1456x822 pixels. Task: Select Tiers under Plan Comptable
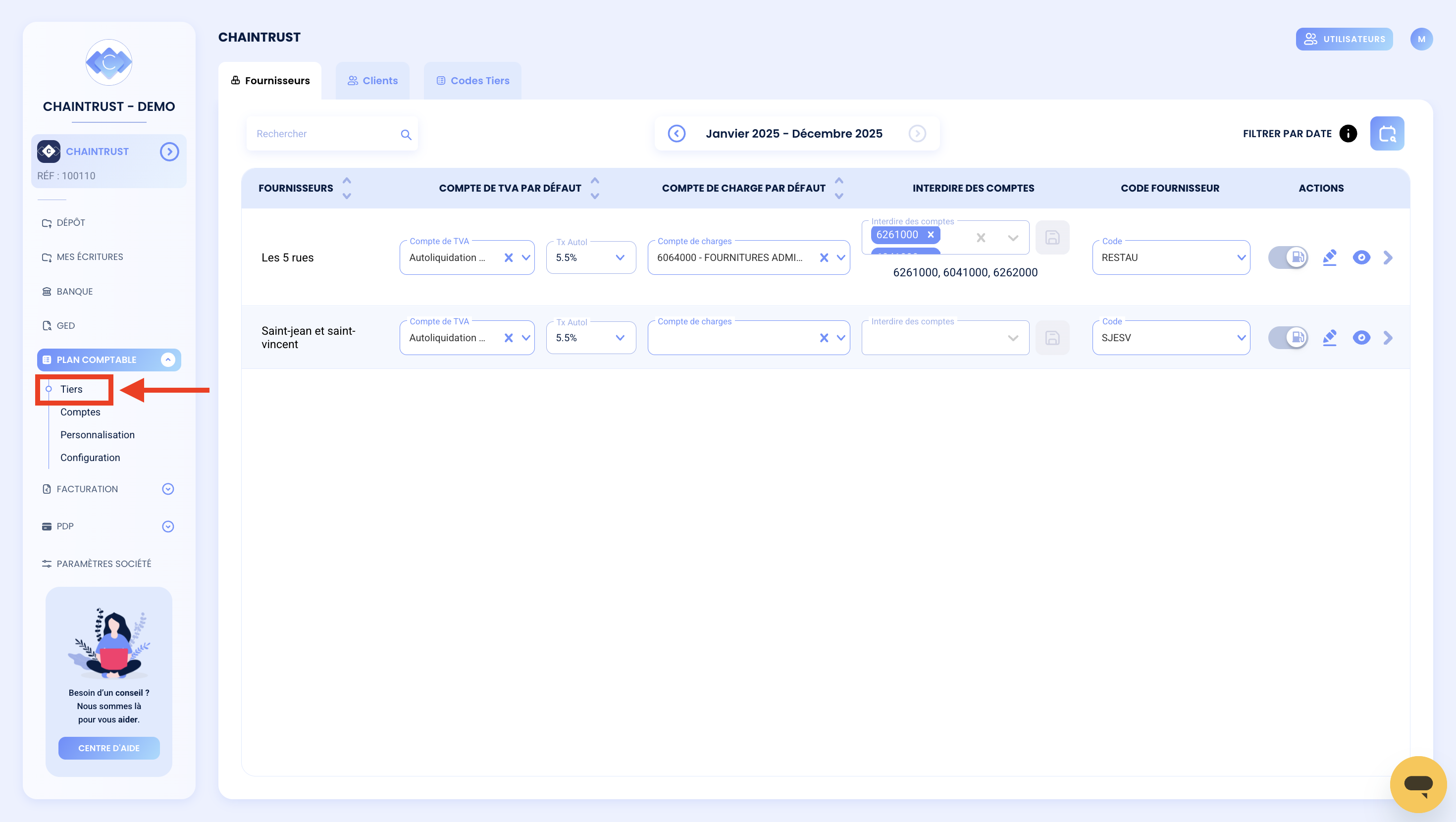pos(71,389)
